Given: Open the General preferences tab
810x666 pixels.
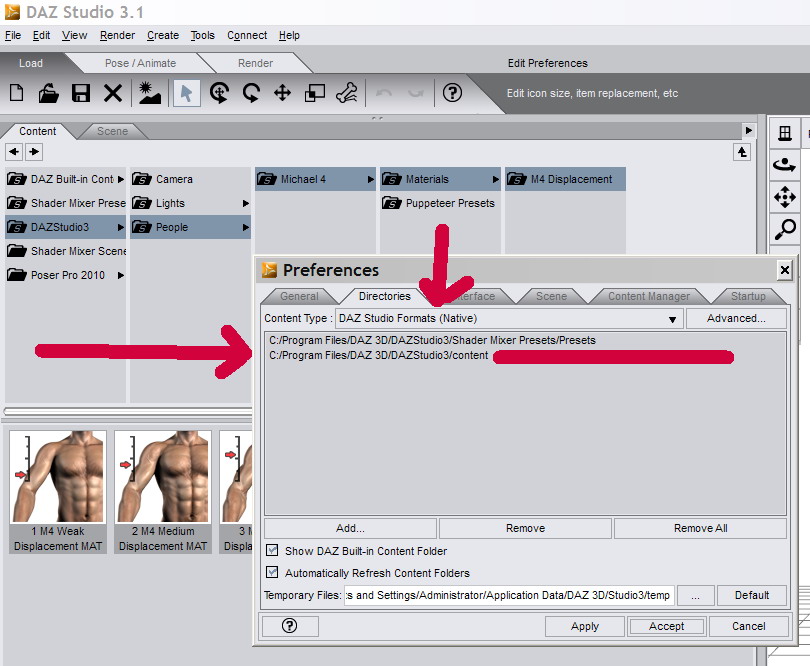Looking at the screenshot, I should 300,296.
